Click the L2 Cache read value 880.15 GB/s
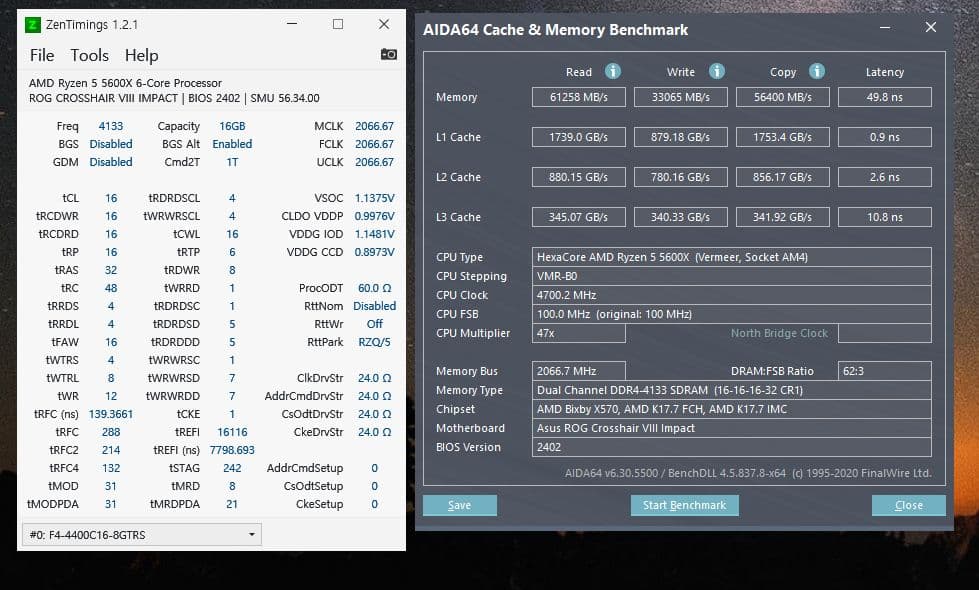 (x=579, y=177)
